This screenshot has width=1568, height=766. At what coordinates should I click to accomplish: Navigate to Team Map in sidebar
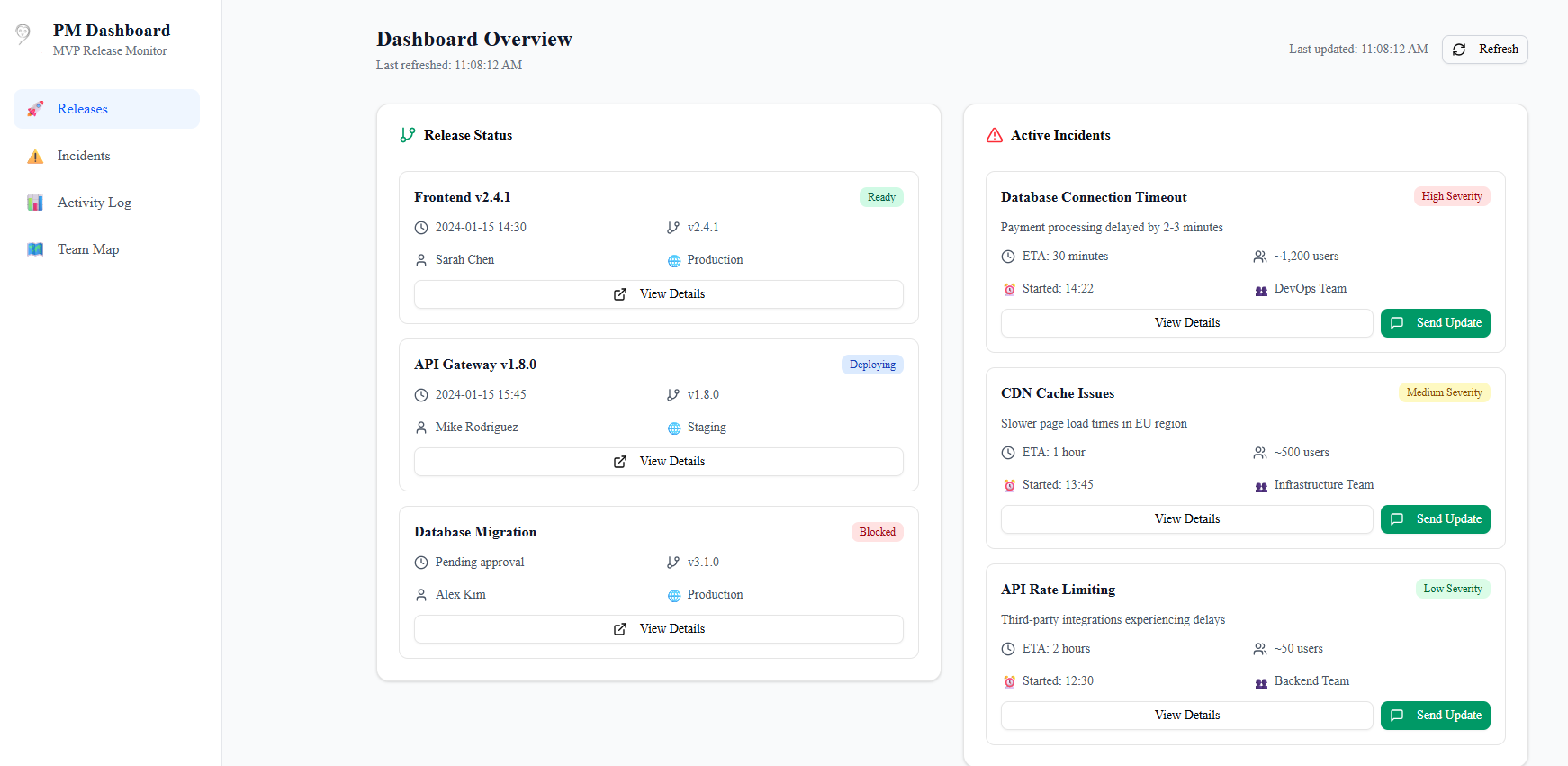pos(106,249)
